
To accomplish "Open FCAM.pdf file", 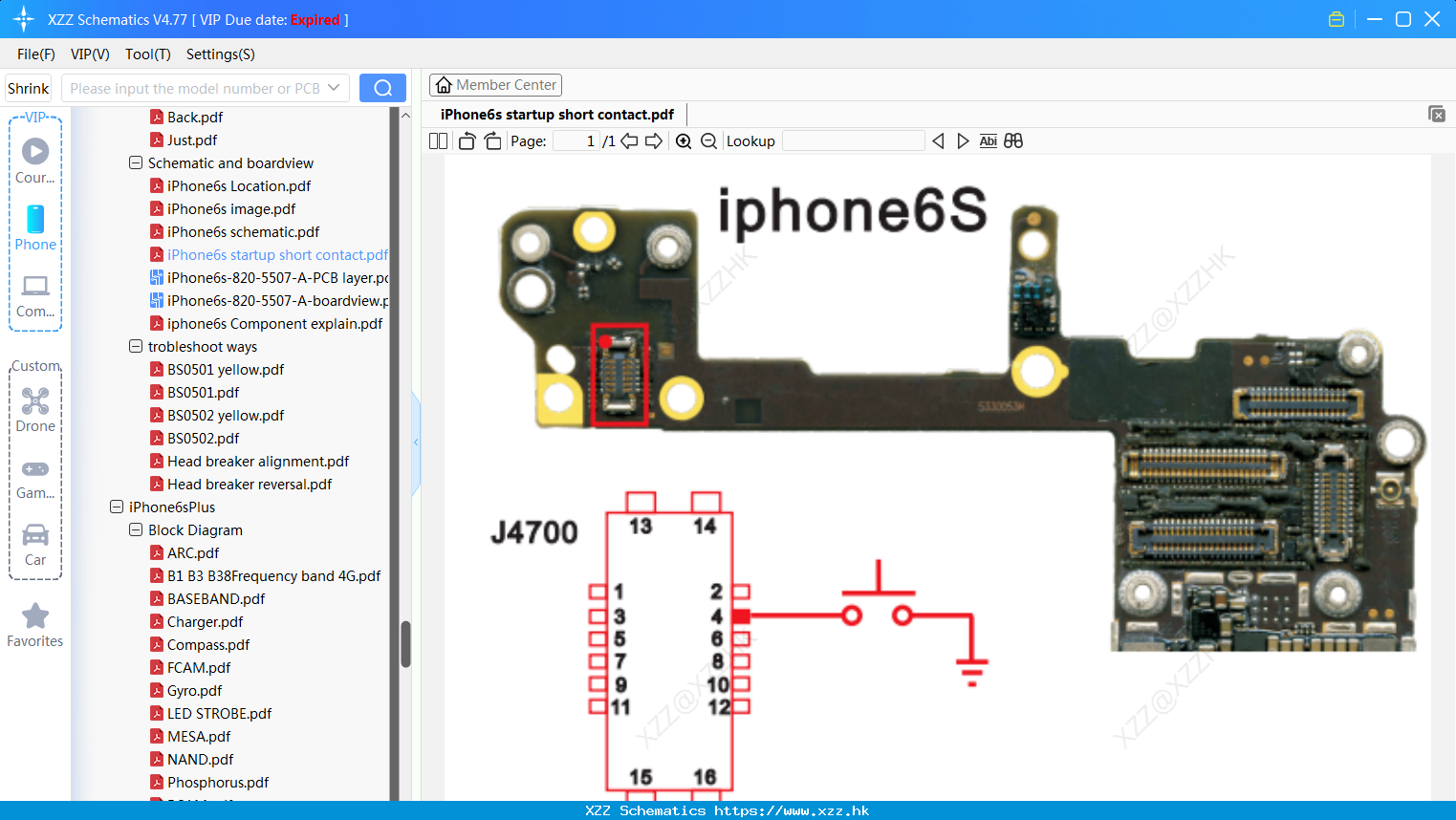I will click(199, 667).
